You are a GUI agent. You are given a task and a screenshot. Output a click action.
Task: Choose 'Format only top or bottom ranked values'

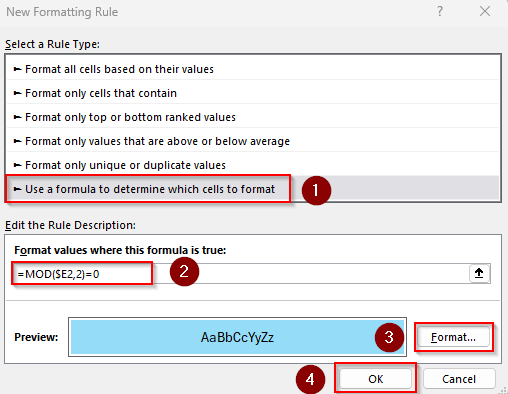click(x=253, y=117)
